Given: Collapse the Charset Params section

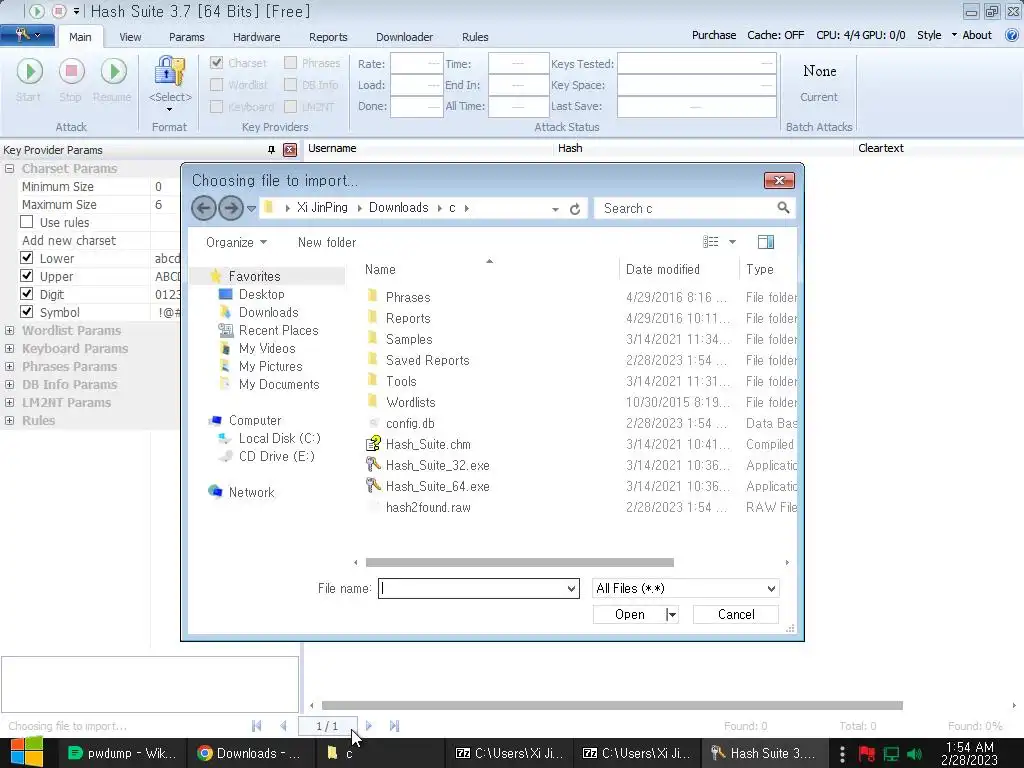Looking at the screenshot, I should point(9,168).
